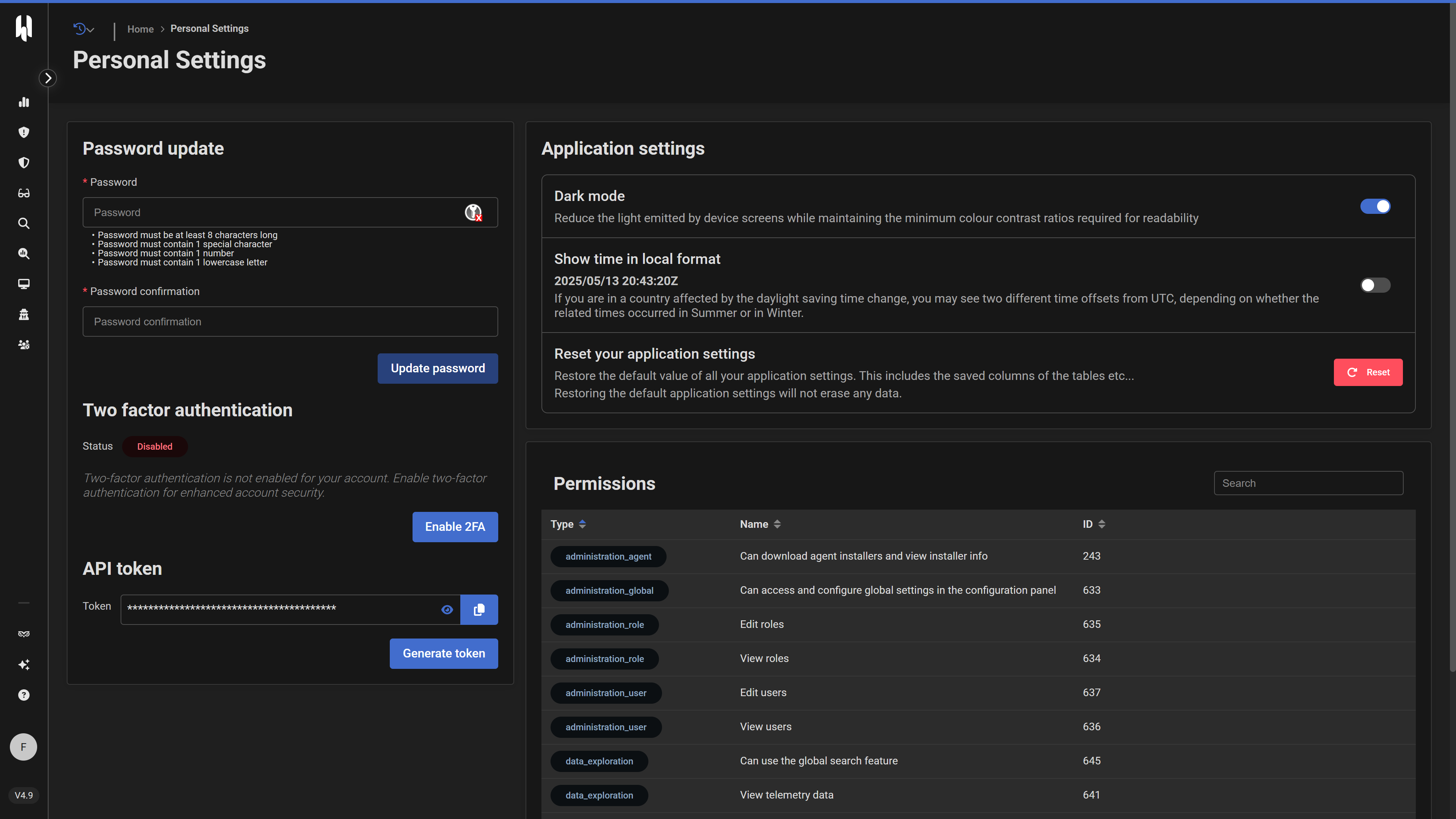Click the red Reset button

[x=1368, y=372]
